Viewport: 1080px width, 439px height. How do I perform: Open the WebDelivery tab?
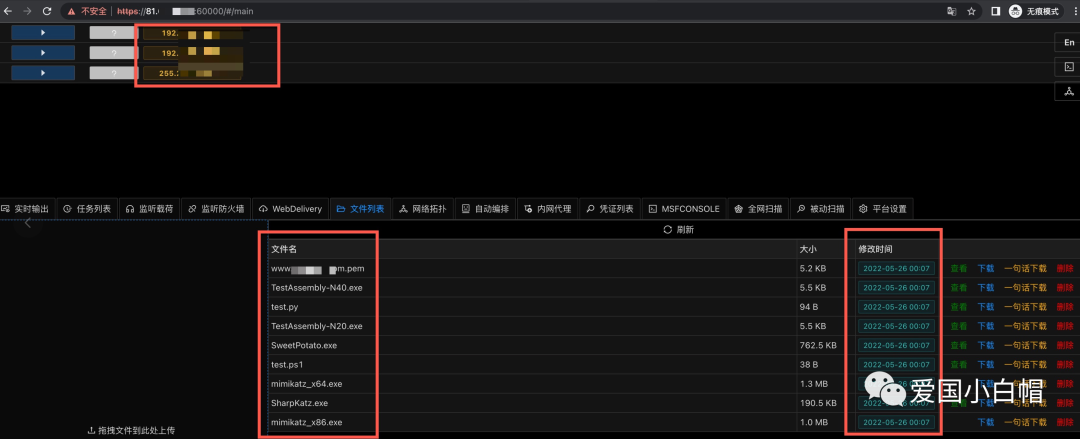click(x=291, y=209)
